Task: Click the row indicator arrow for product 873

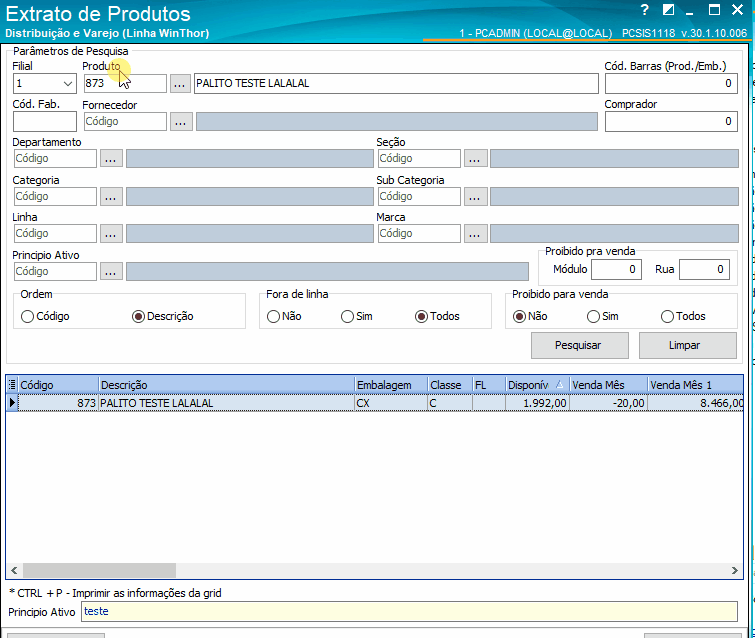Action: tap(13, 403)
